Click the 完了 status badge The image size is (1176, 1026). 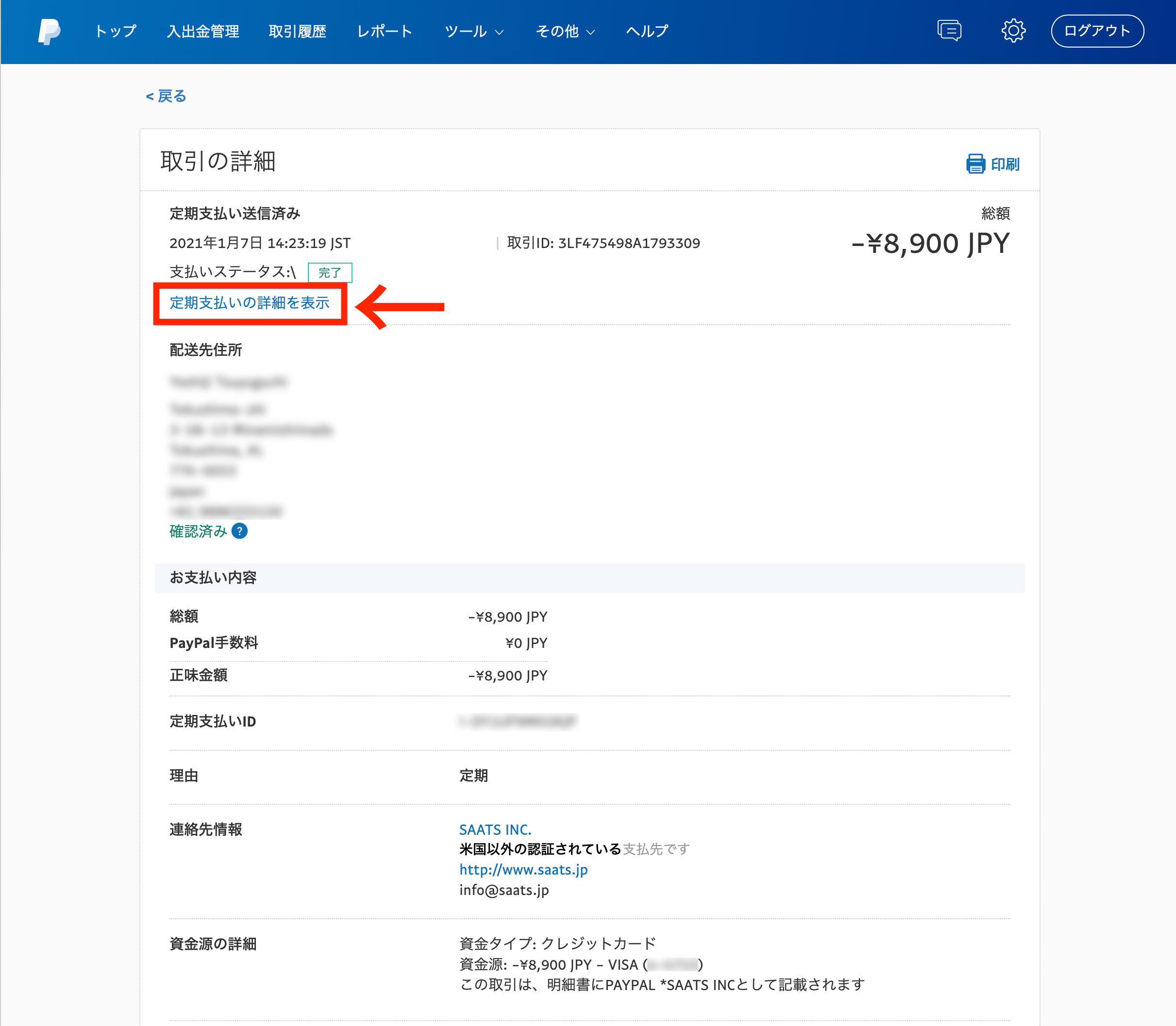(x=330, y=273)
